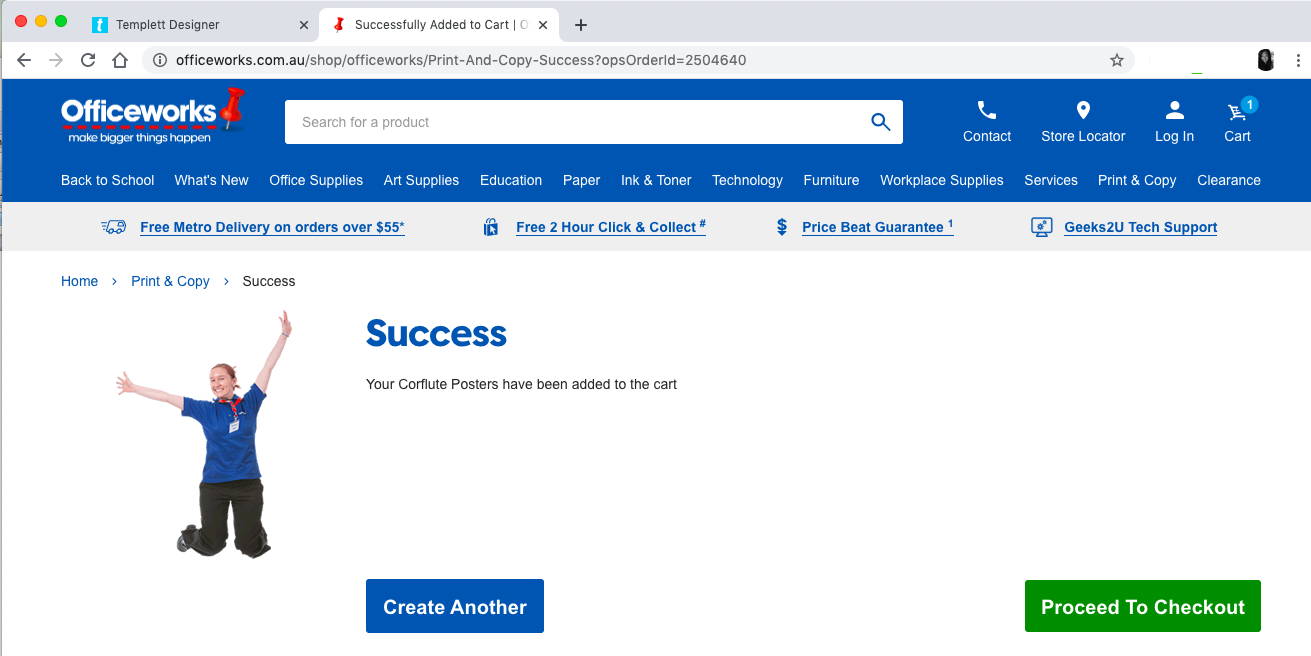
Task: Open the What's New menu
Action: pos(211,180)
